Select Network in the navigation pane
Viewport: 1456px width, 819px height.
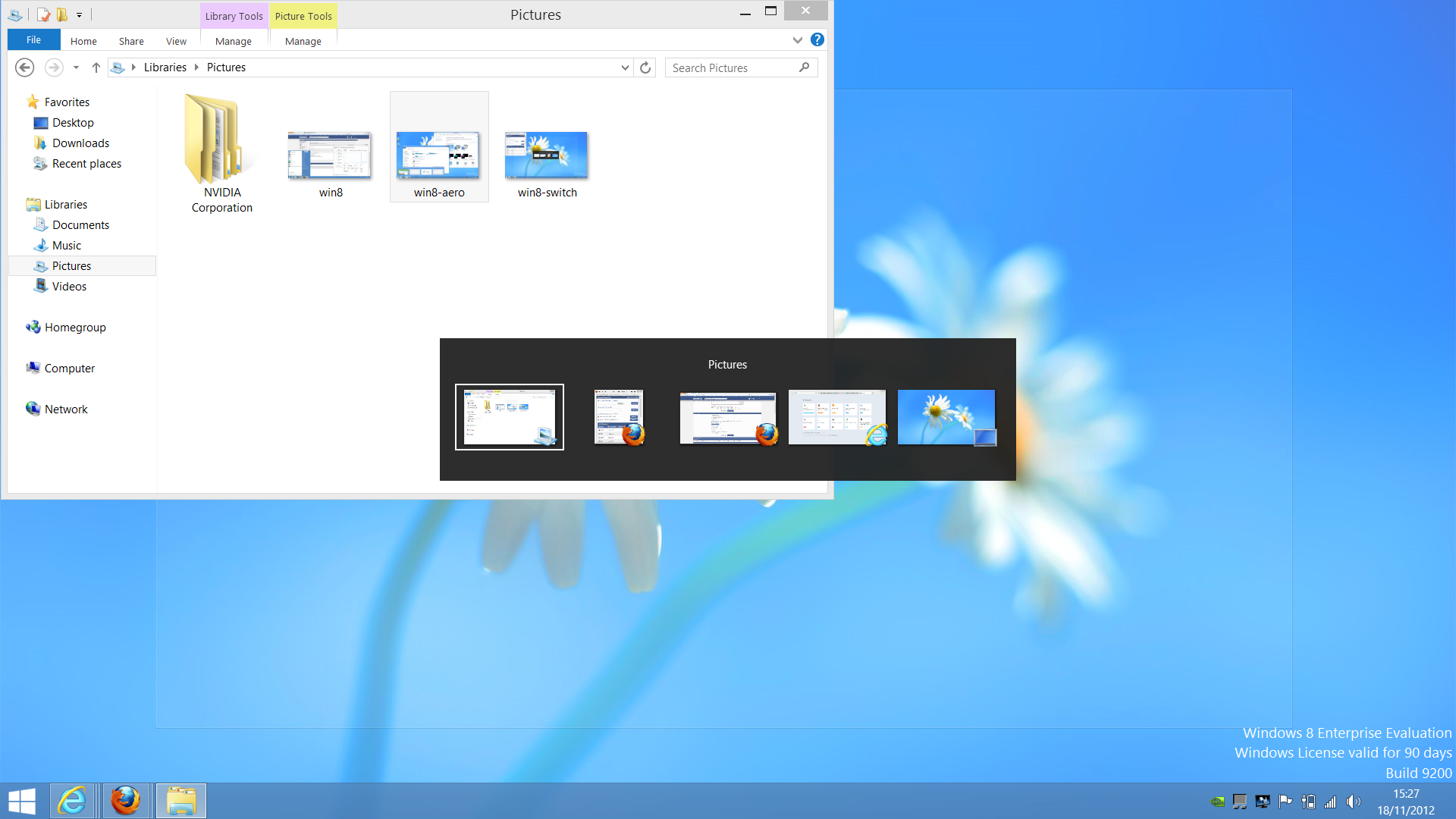[x=66, y=409]
